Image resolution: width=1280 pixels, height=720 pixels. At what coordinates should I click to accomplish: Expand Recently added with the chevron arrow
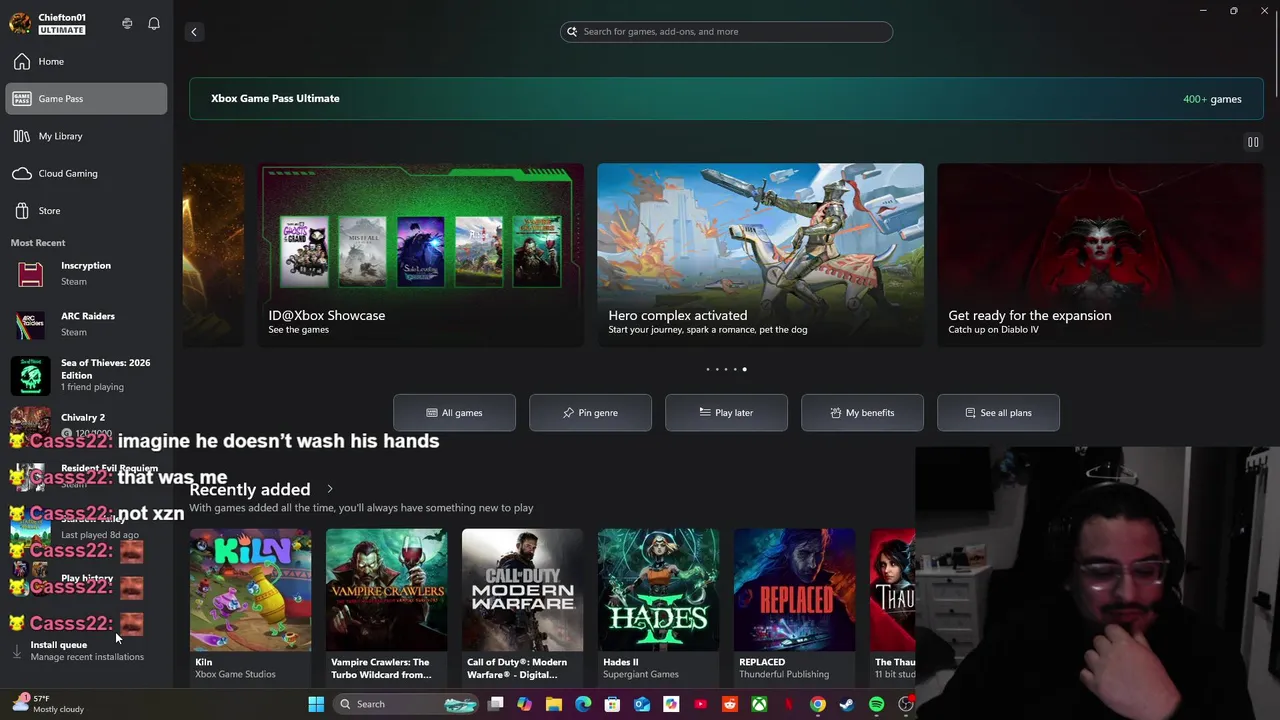pos(329,490)
